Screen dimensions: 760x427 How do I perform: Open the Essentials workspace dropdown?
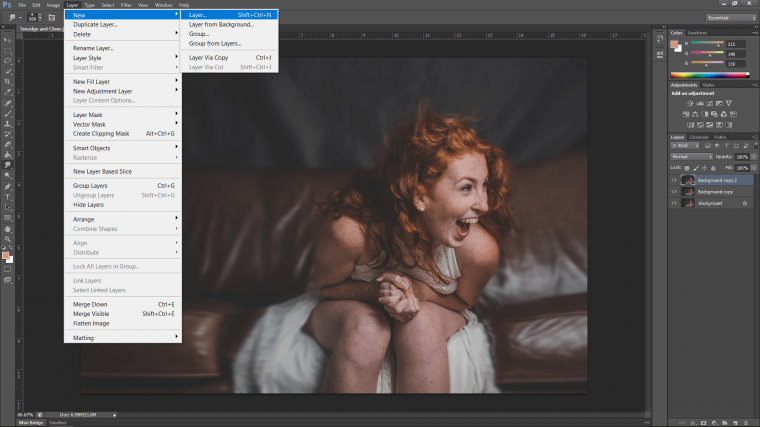(x=731, y=18)
